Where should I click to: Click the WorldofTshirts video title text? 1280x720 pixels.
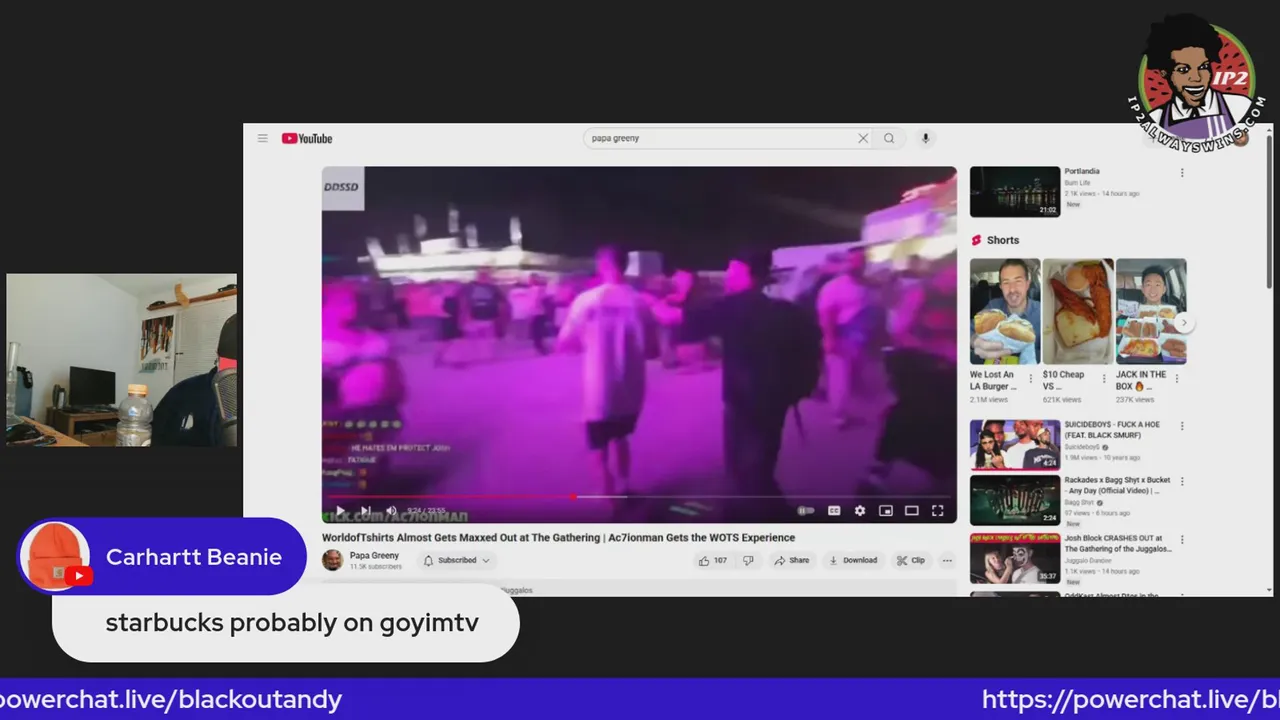pos(558,537)
